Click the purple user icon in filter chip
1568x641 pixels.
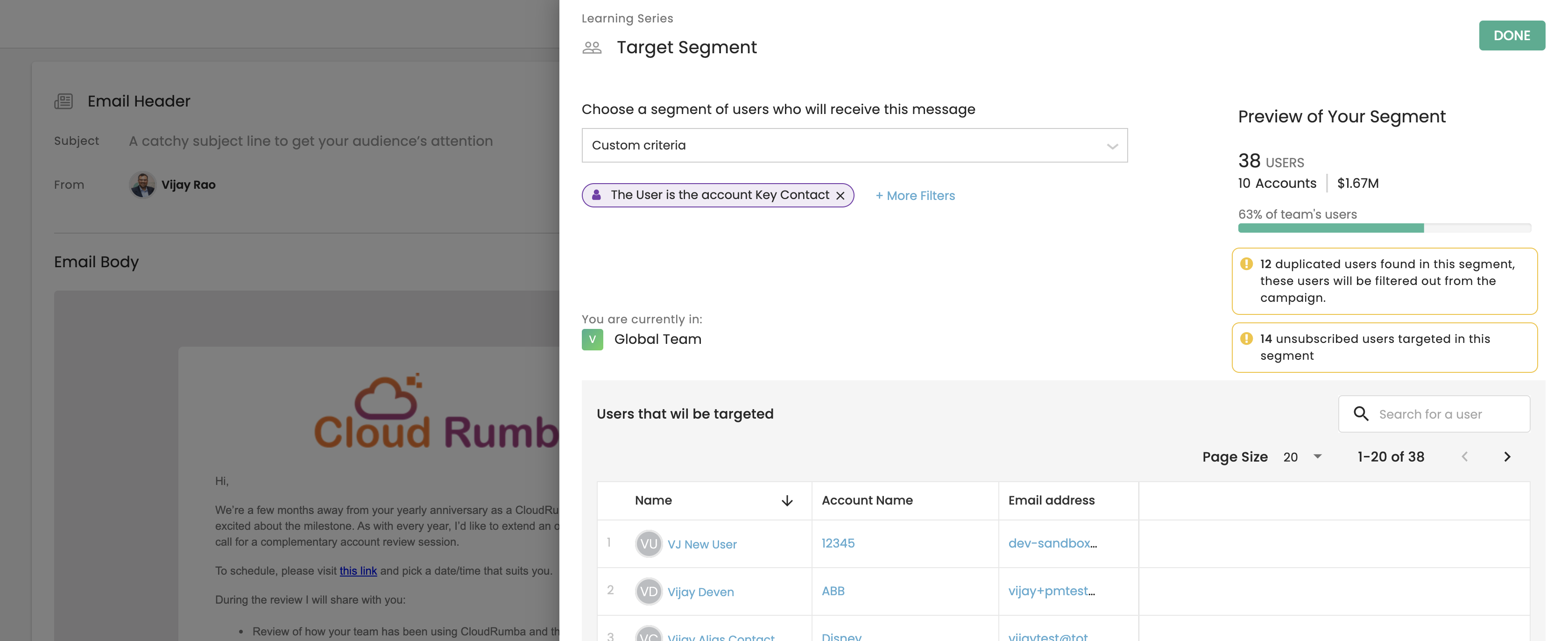597,195
